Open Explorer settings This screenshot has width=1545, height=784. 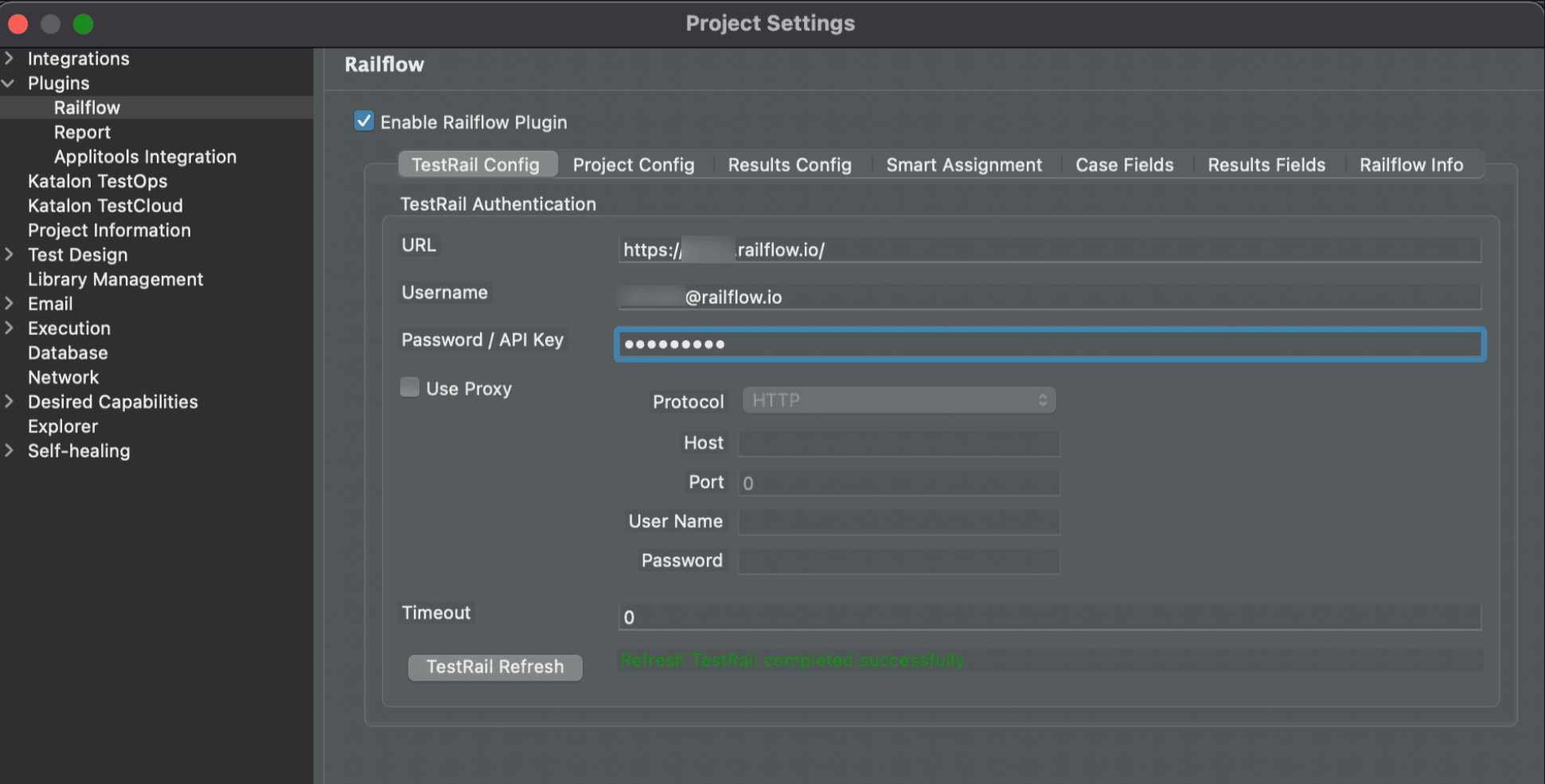pos(63,427)
